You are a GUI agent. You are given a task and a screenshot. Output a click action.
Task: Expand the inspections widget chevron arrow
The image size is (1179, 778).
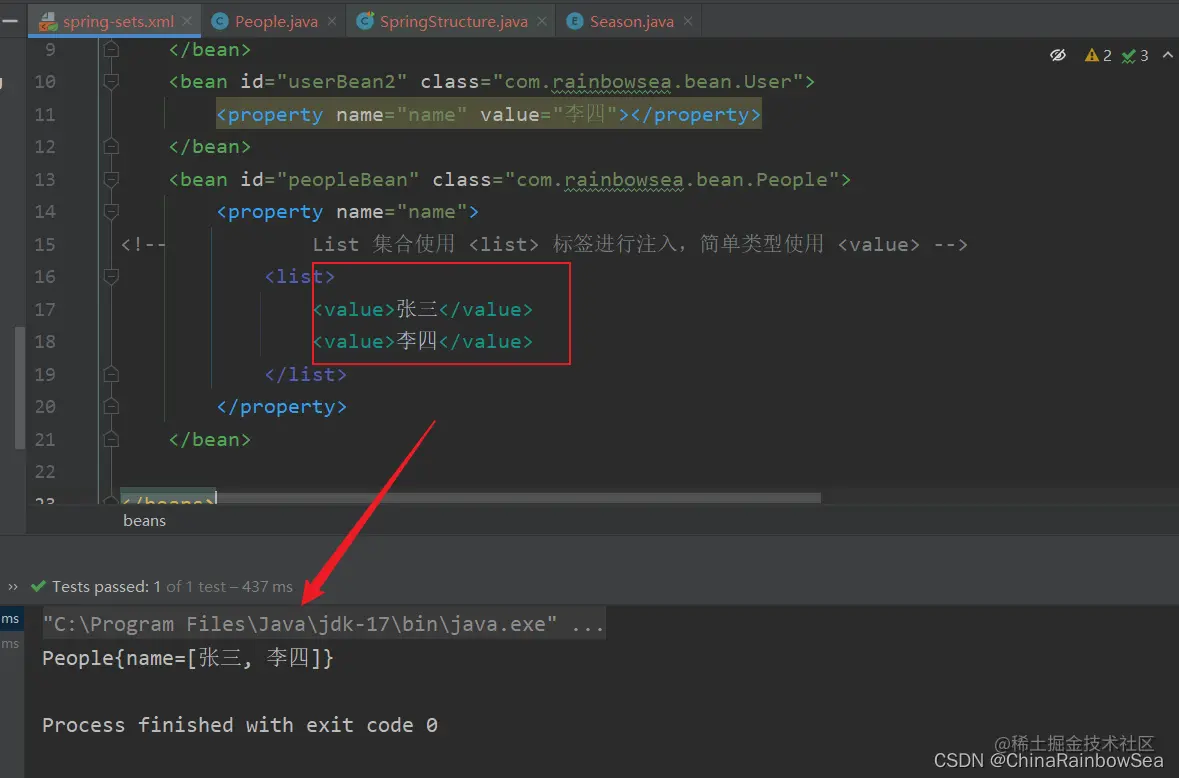click(x=1168, y=54)
